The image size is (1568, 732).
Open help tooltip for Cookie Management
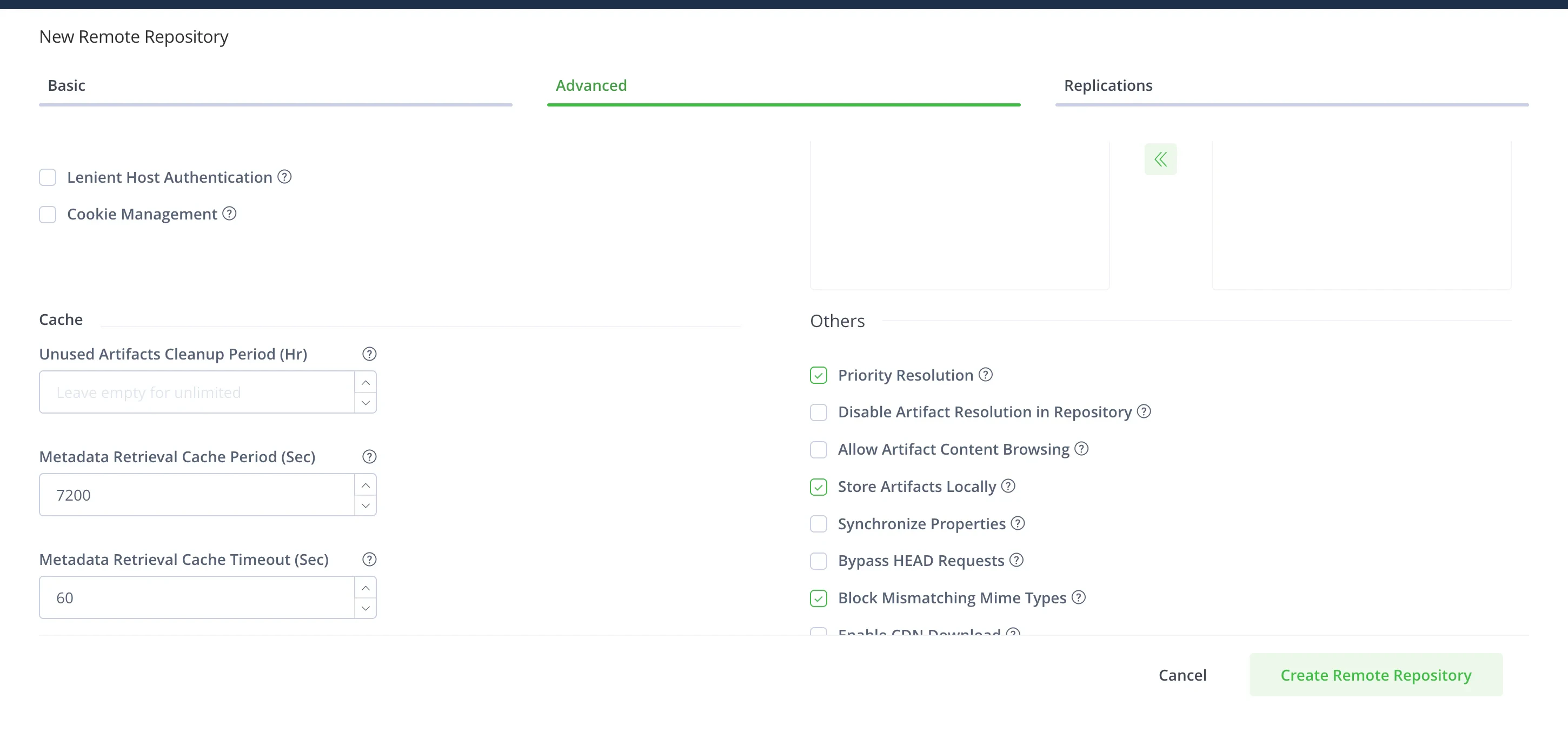(x=229, y=214)
